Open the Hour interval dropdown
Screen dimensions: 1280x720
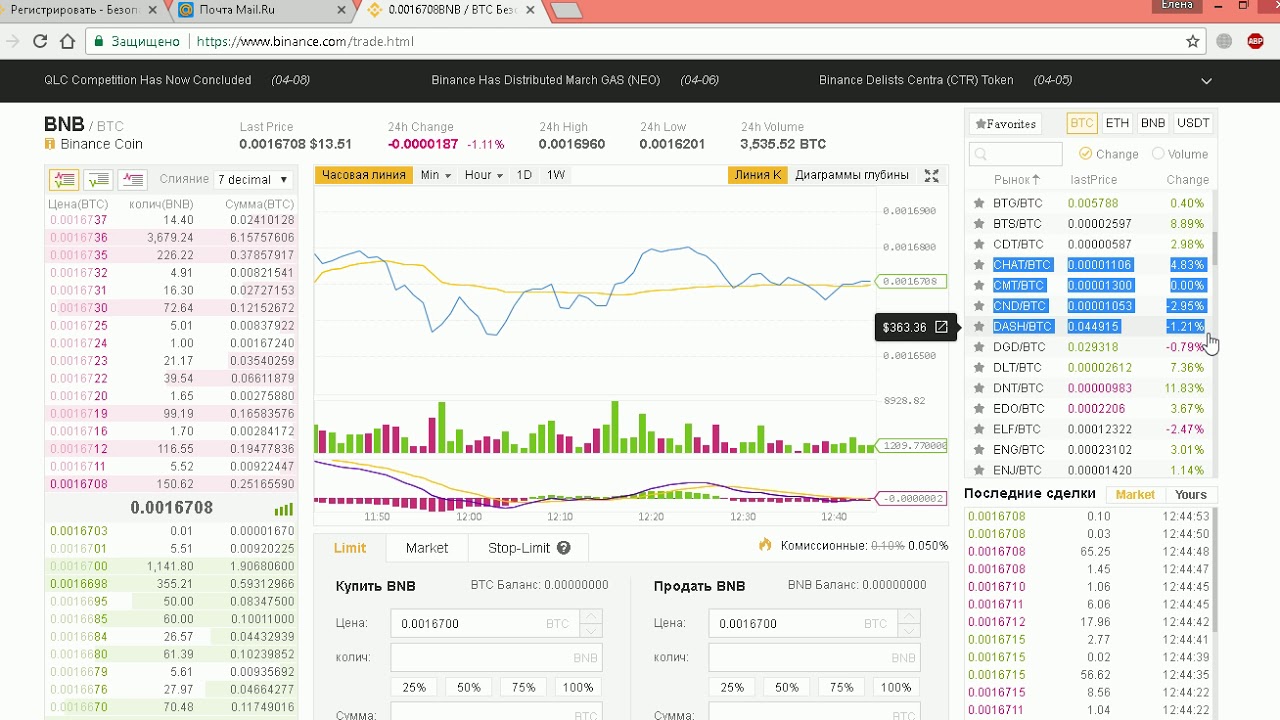click(x=483, y=175)
